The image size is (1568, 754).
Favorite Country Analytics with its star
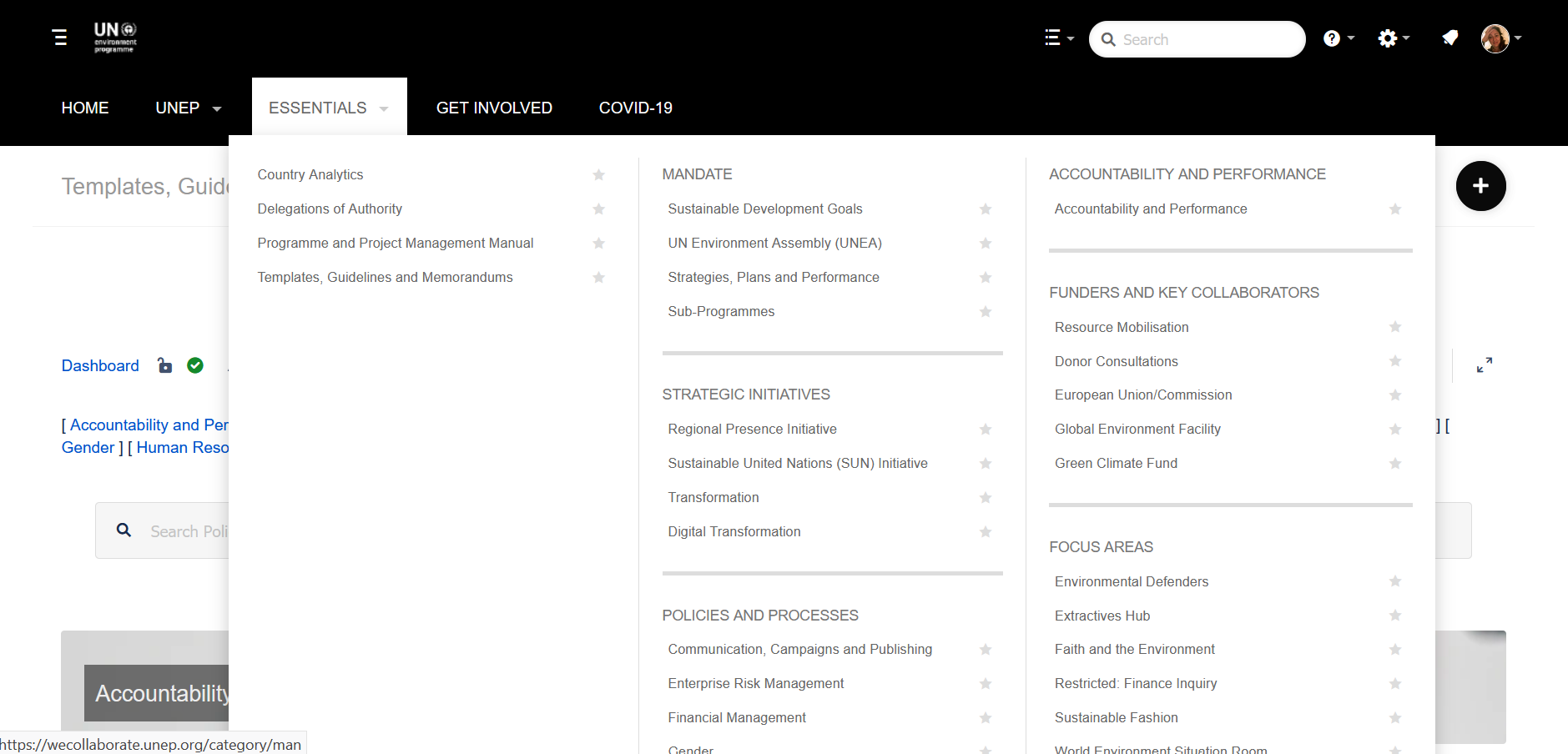pos(598,175)
